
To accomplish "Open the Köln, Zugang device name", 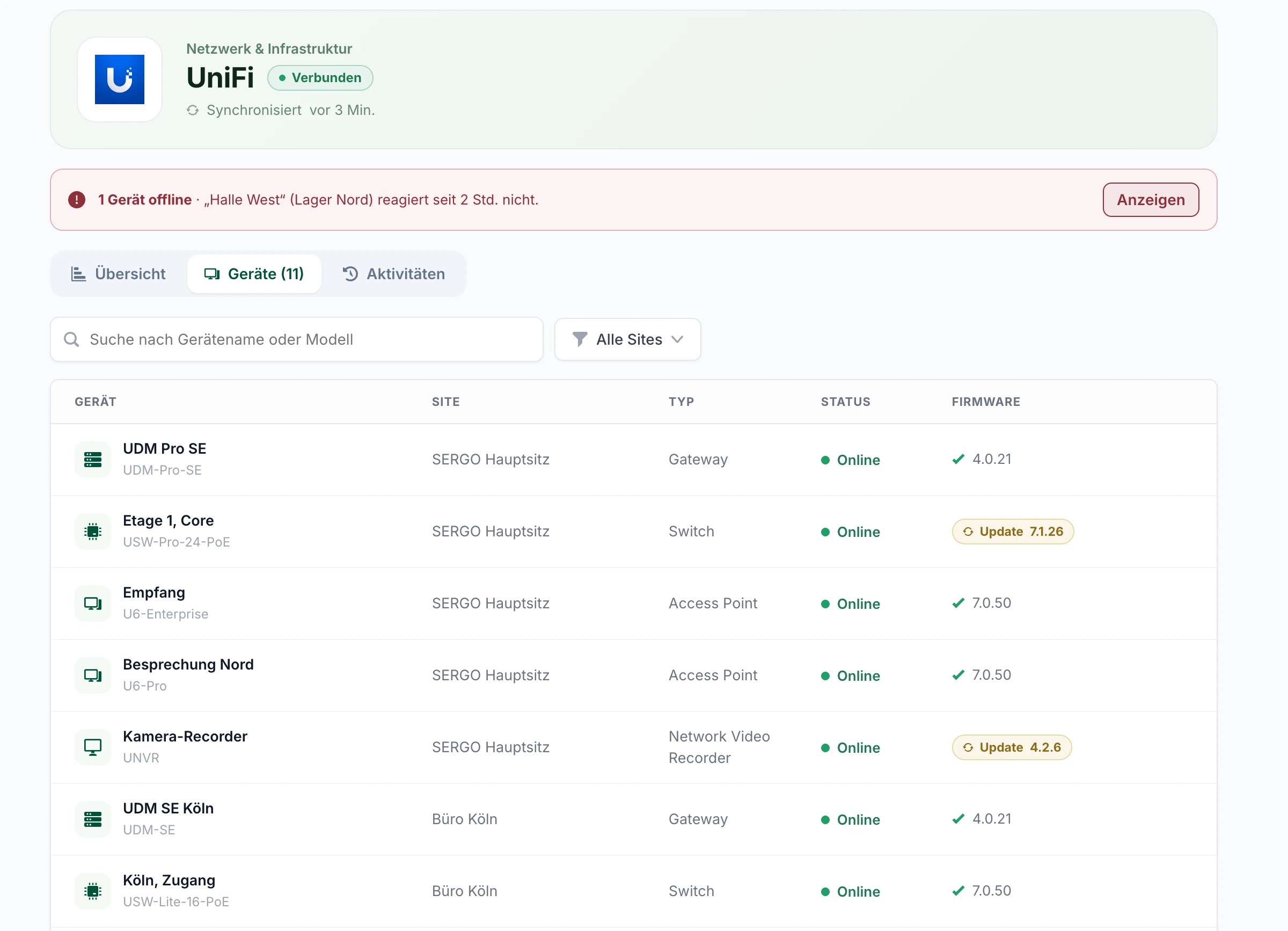I will coord(169,881).
